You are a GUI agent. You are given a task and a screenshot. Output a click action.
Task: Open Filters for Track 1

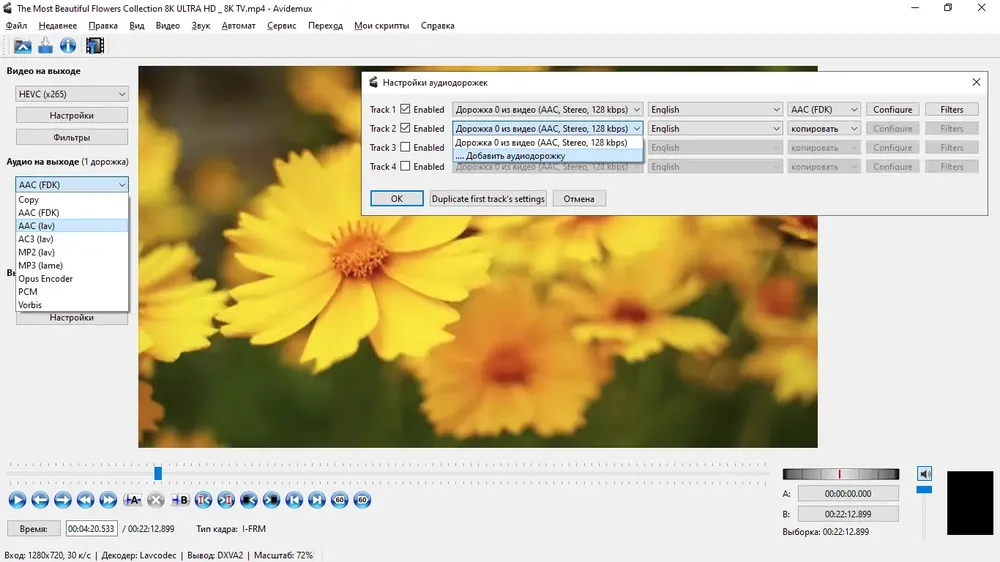952,110
